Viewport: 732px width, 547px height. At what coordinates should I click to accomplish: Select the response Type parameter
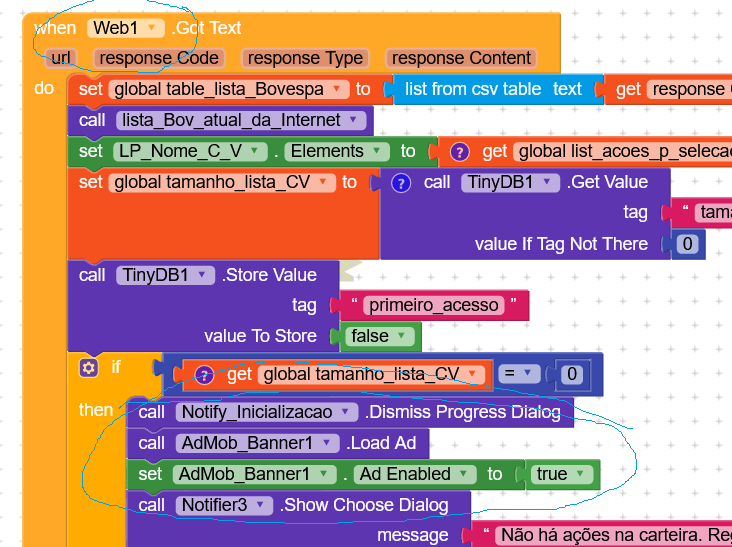(305, 58)
